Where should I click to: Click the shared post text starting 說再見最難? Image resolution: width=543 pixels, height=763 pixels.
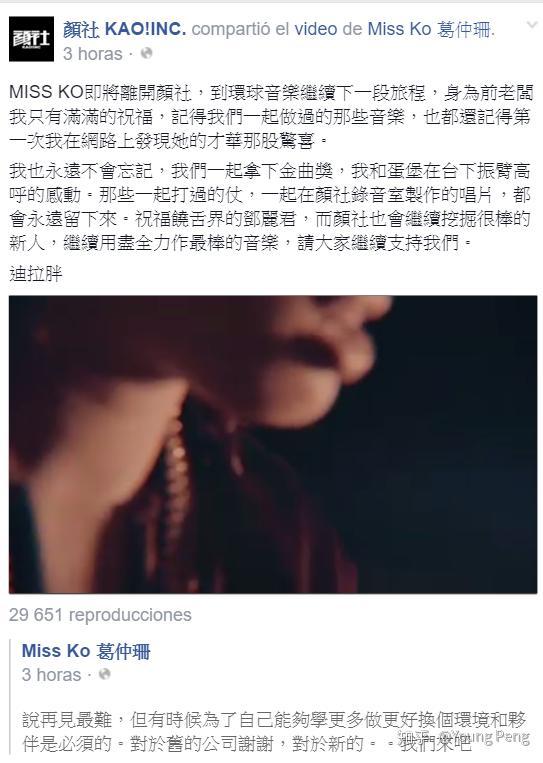[x=274, y=731]
